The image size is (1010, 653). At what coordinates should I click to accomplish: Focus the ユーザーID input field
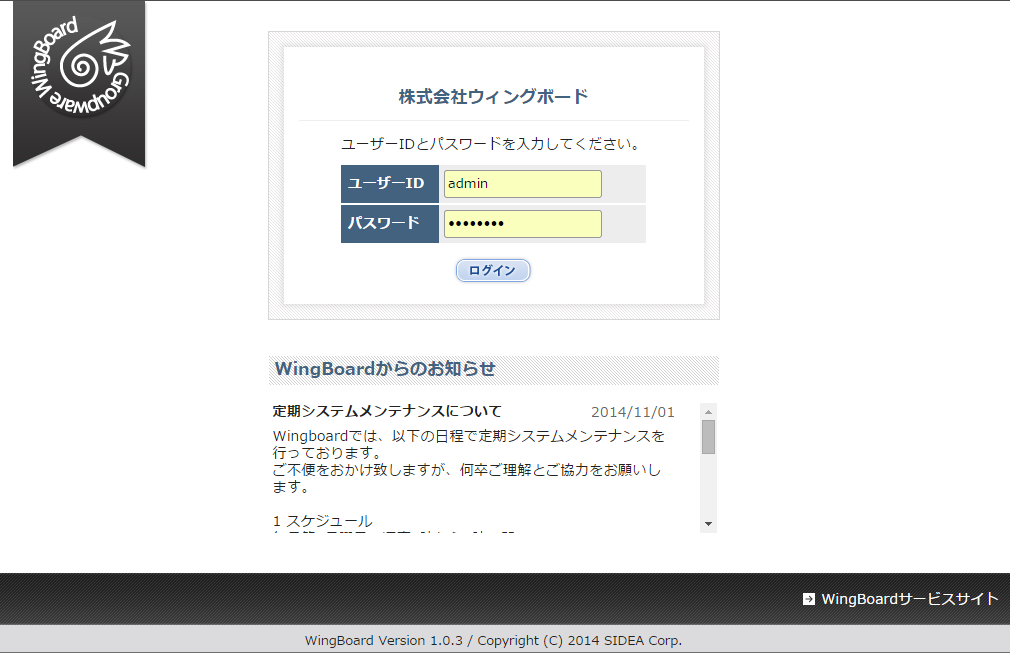[522, 184]
